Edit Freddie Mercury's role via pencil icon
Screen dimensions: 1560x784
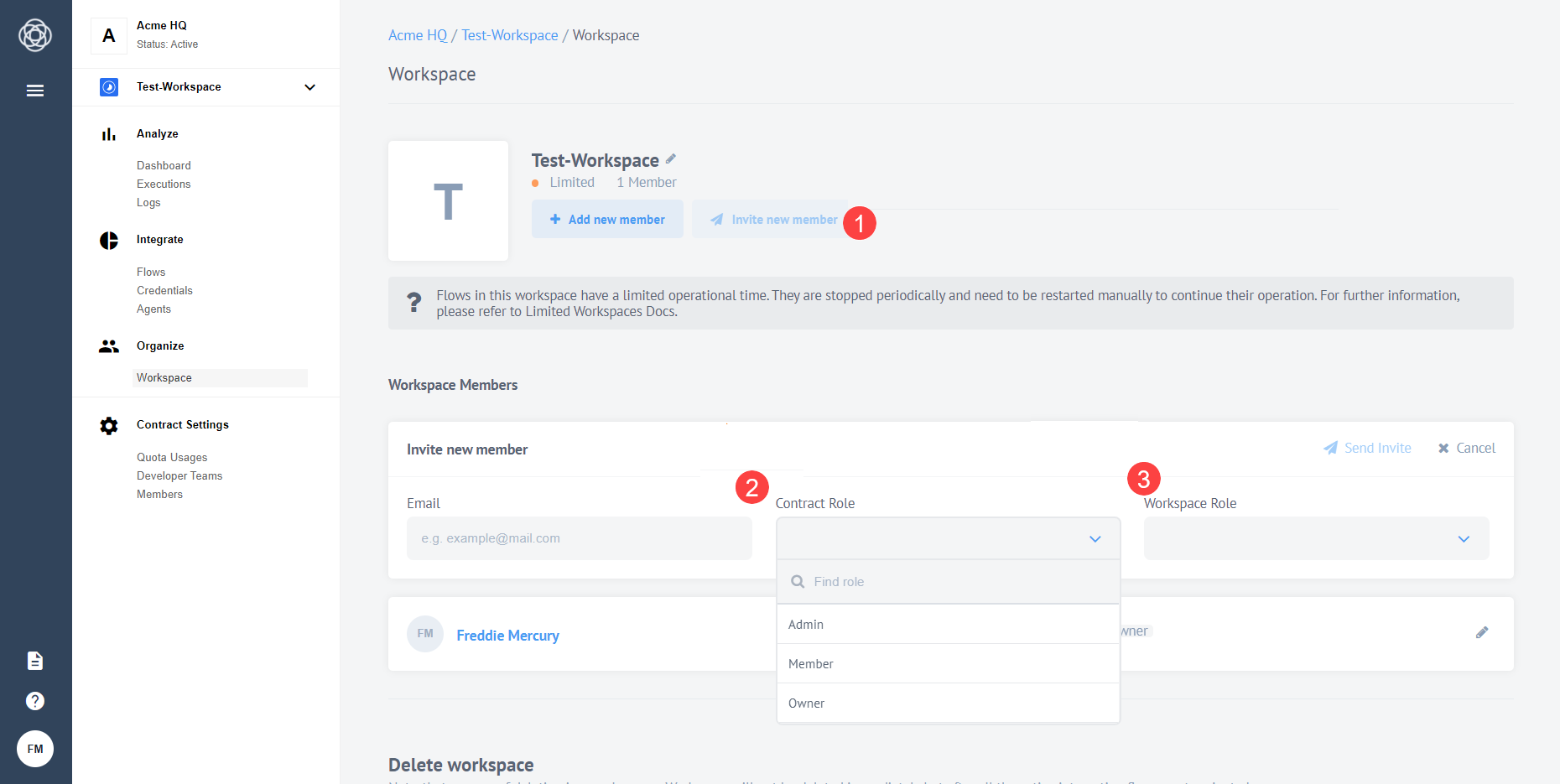click(x=1482, y=632)
